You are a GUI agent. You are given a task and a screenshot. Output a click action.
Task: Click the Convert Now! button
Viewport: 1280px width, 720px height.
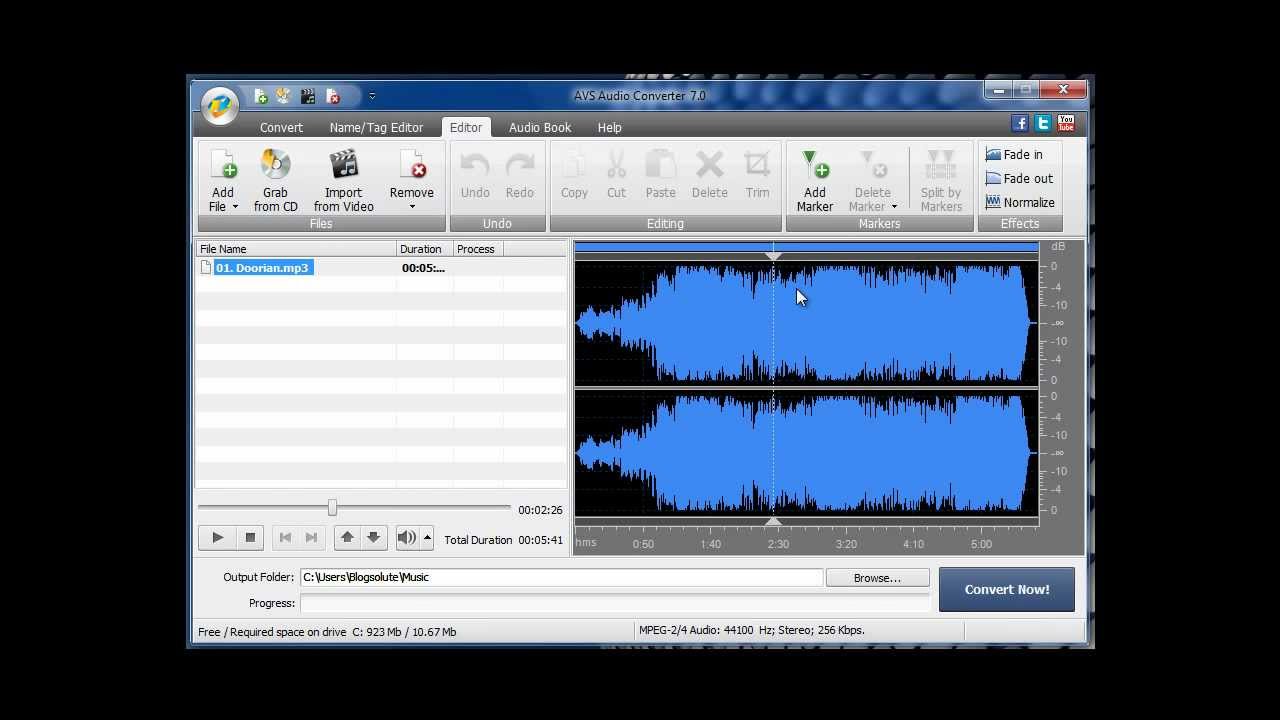(1007, 590)
